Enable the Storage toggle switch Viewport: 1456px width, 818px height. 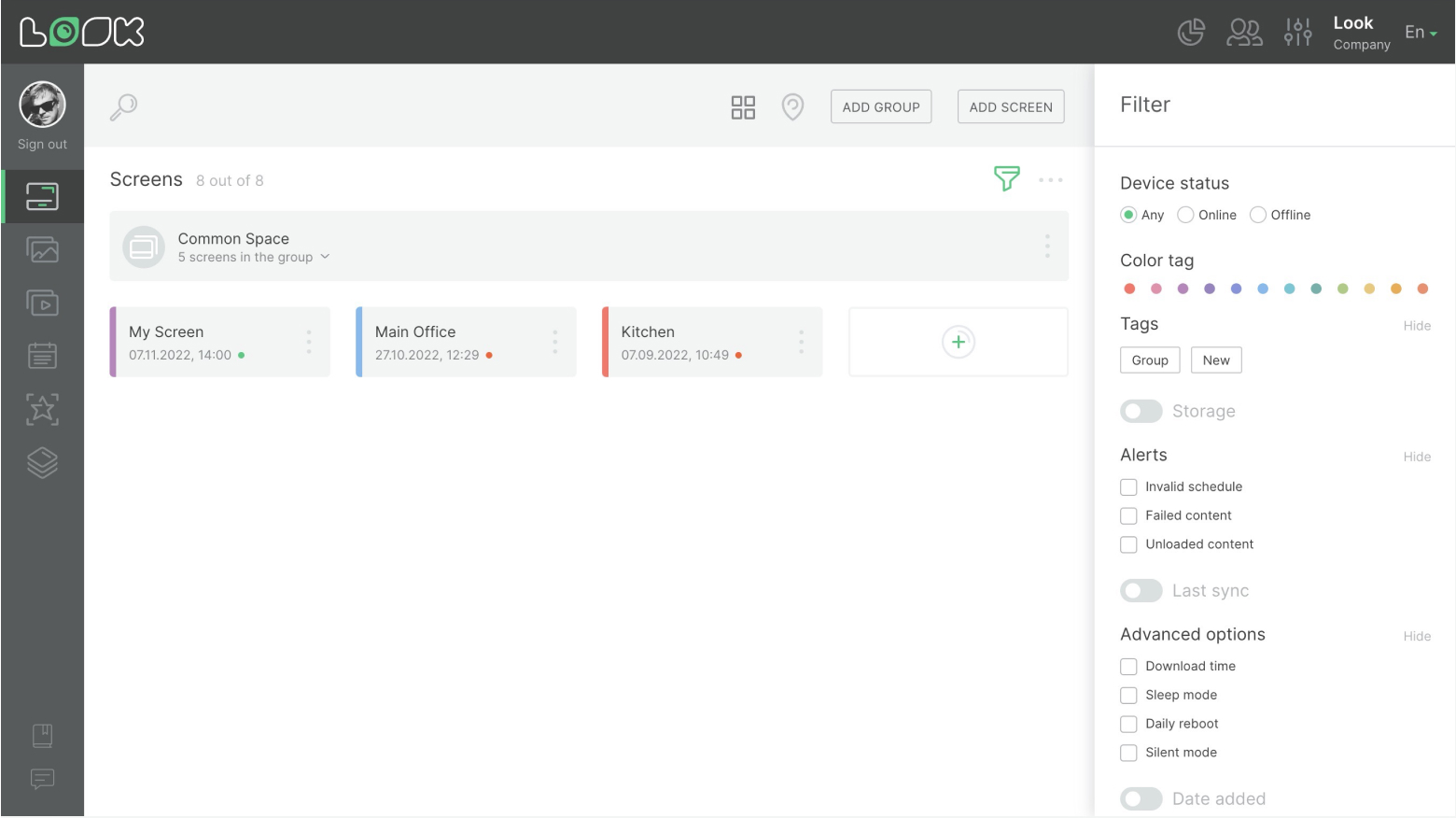click(x=1141, y=411)
